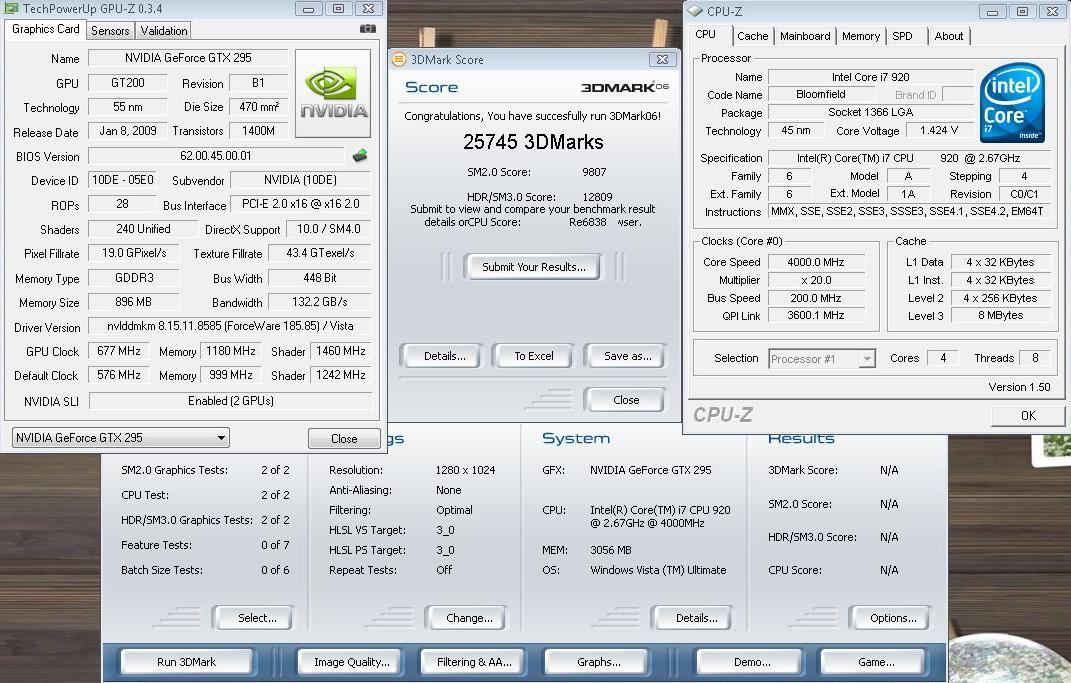Screen dimensions: 1071x683
Task: Click the Bandwidth value 132.2 GB/s
Action: click(x=320, y=302)
